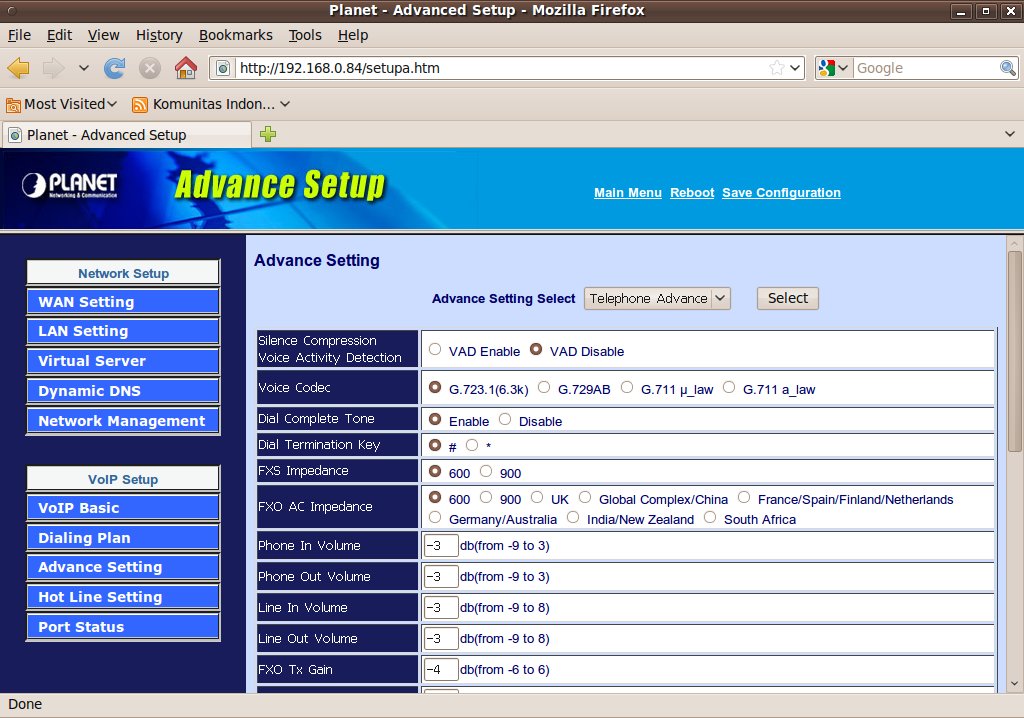Select Disable for Dial Complete Tone
The width and height of the screenshot is (1024, 718).
(505, 420)
